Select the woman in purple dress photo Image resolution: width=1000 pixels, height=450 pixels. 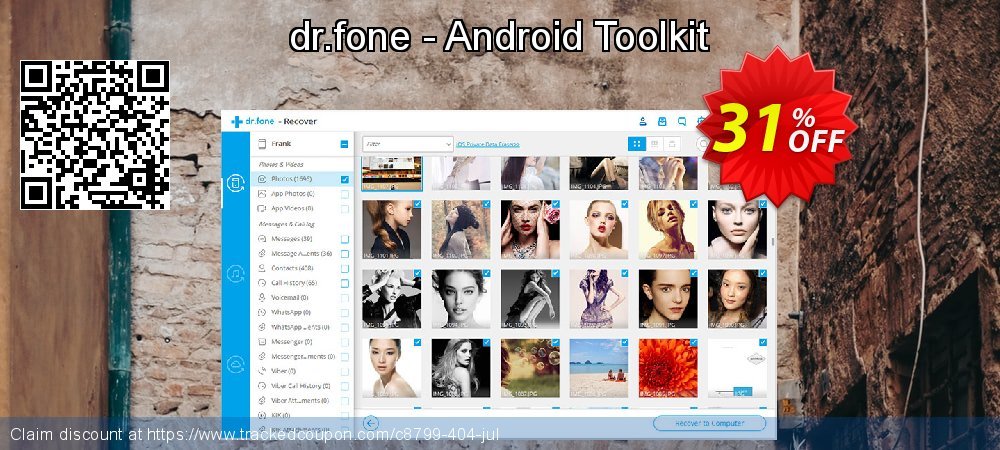point(599,299)
